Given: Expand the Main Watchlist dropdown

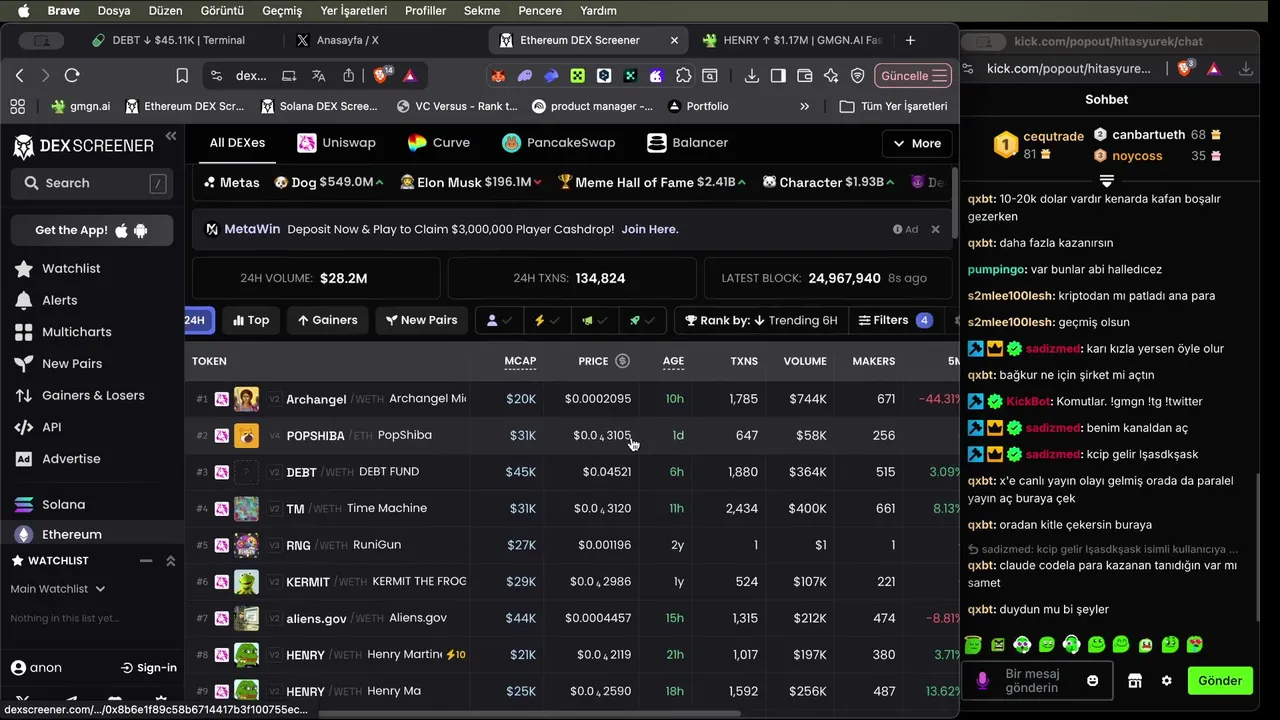Looking at the screenshot, I should [58, 589].
